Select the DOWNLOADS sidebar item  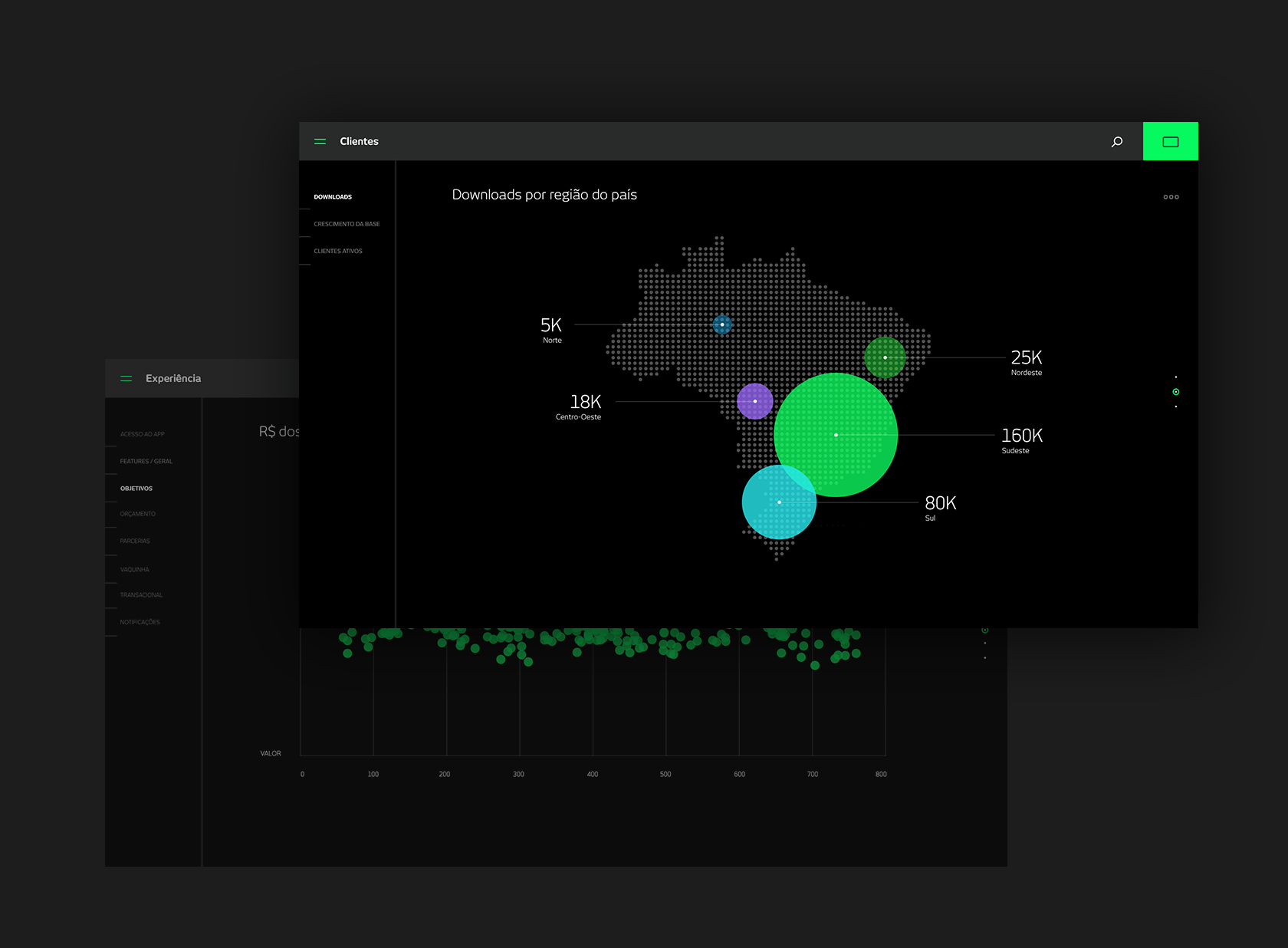(333, 197)
